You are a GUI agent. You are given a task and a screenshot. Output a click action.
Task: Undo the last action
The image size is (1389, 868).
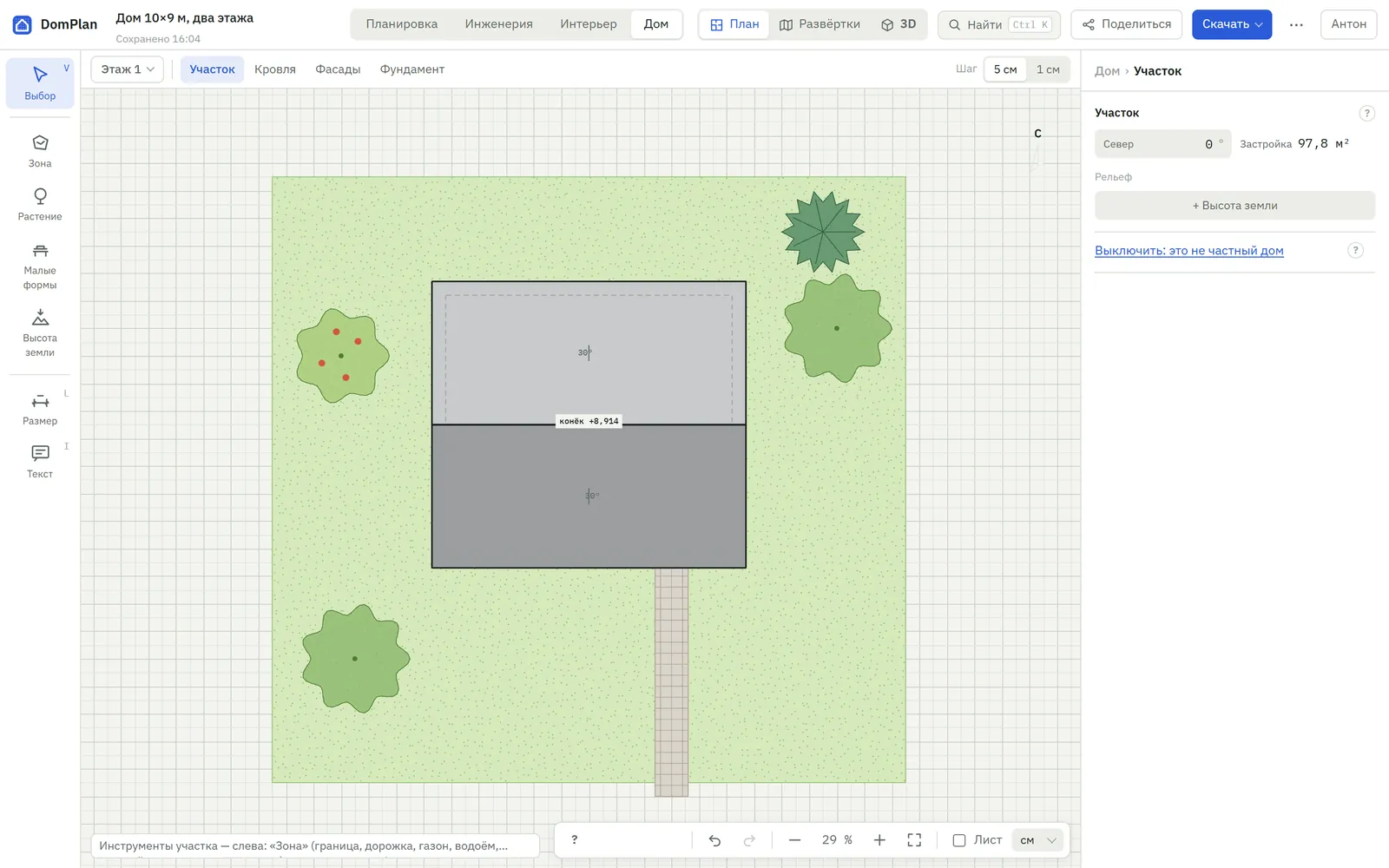tap(714, 840)
